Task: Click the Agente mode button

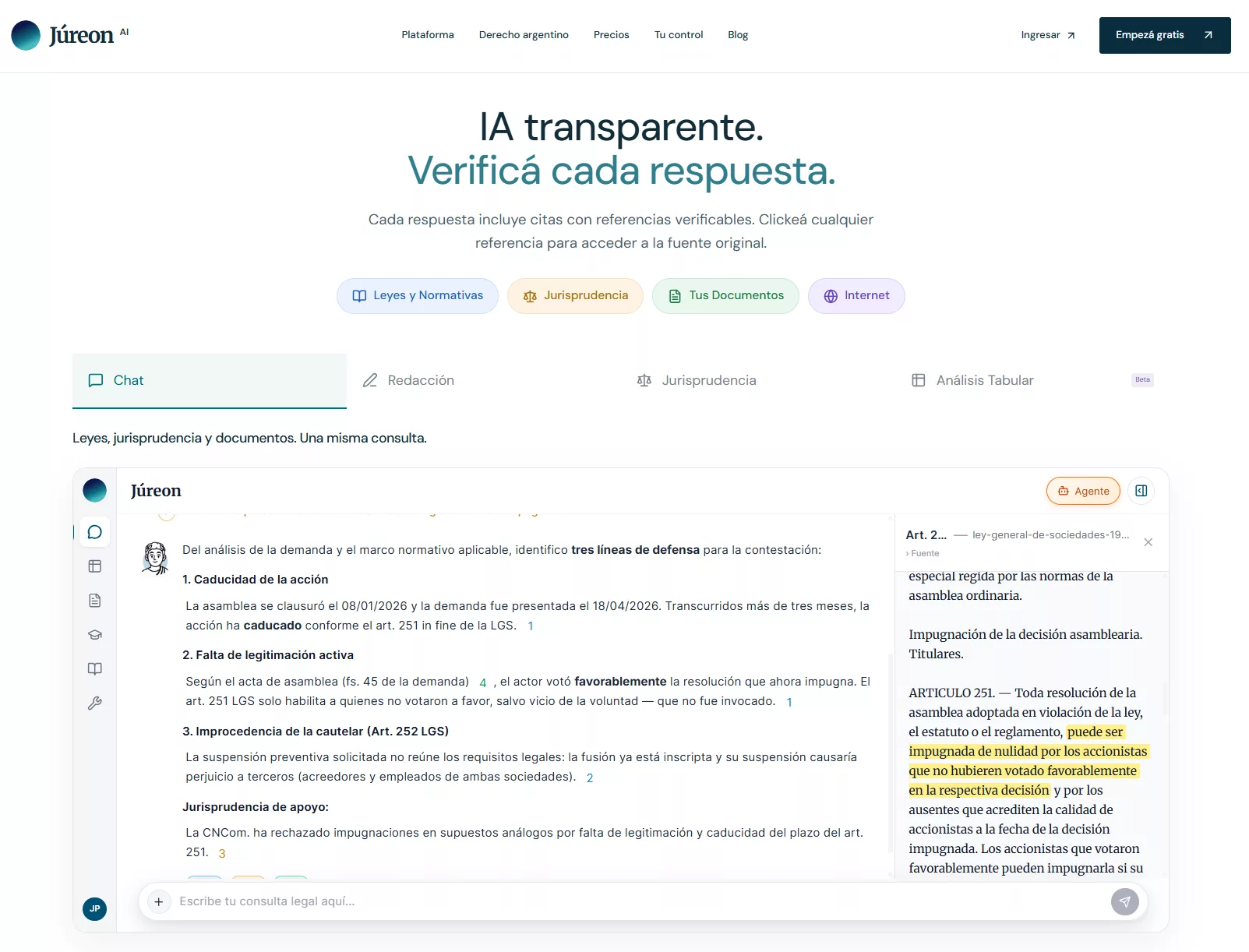Action: pyautogui.click(x=1083, y=491)
